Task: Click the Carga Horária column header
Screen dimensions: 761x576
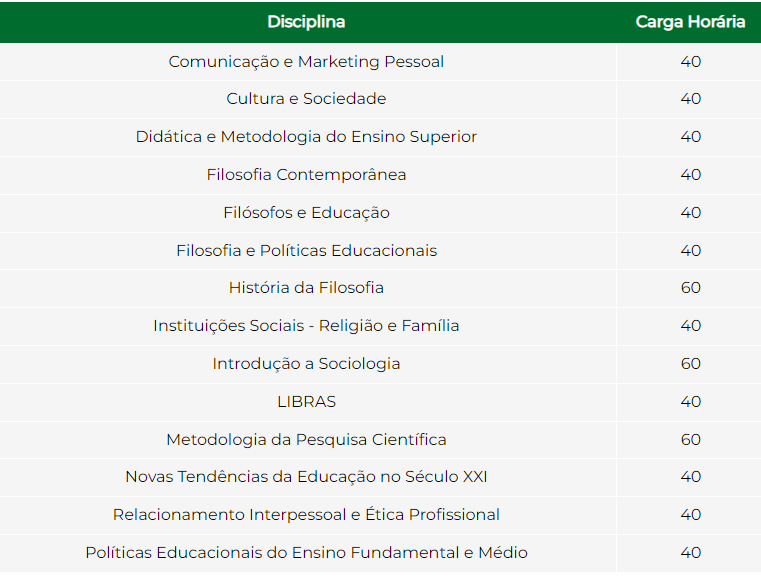Action: [690, 22]
